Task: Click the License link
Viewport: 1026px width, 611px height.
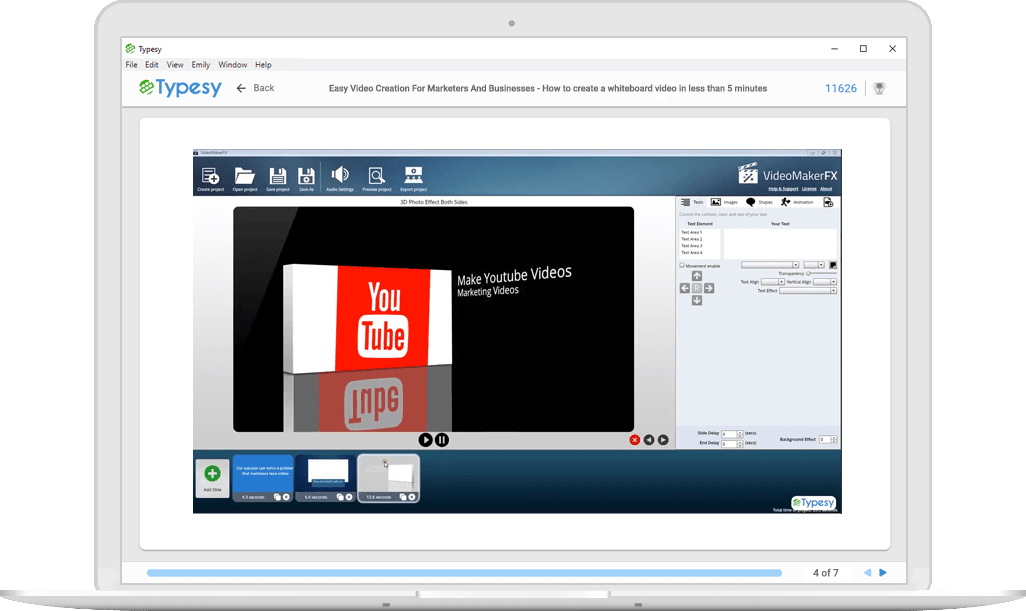Action: point(809,189)
